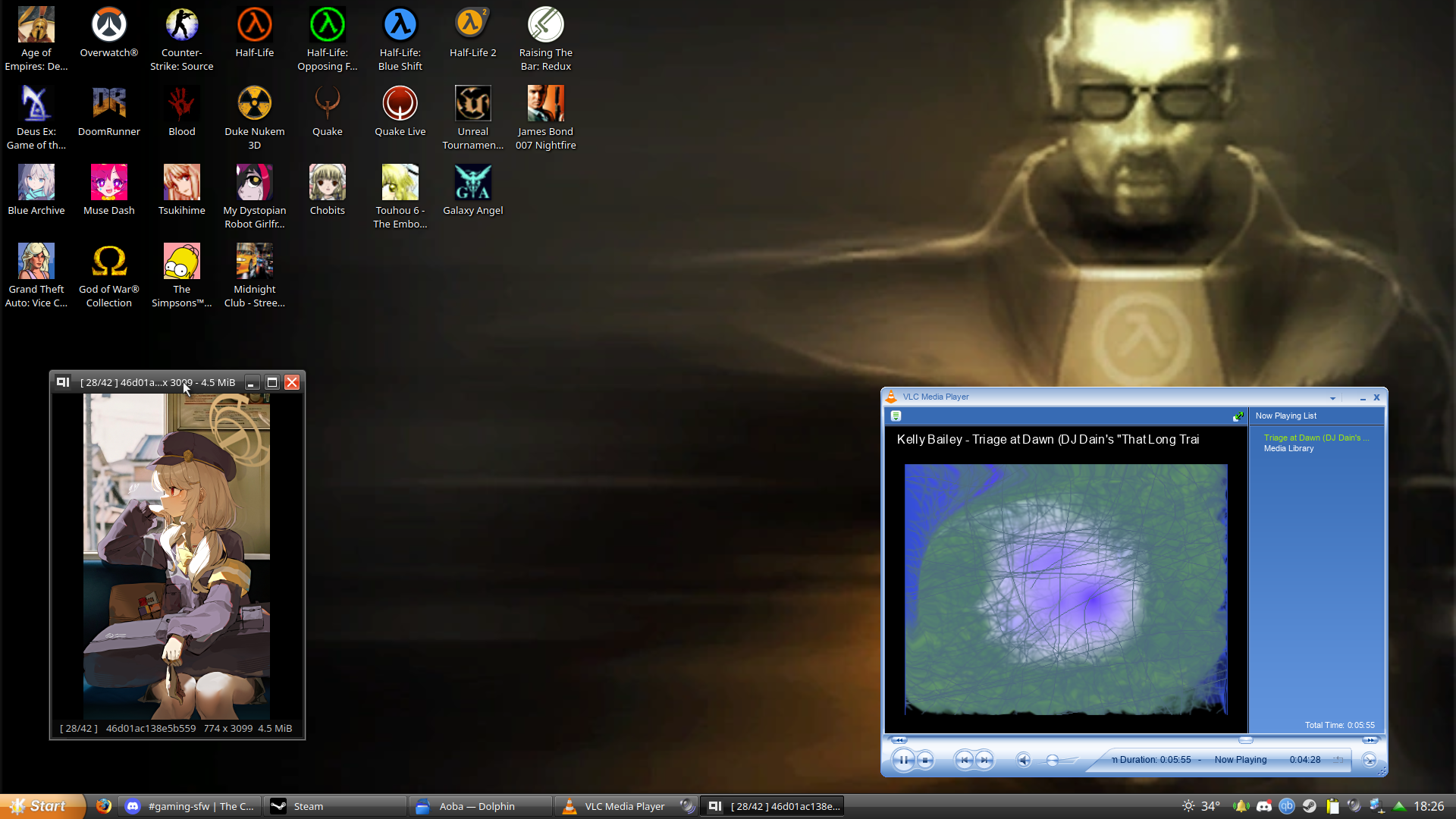Open the Unreal Tournament shortcut
The width and height of the screenshot is (1456, 819).
(x=473, y=118)
